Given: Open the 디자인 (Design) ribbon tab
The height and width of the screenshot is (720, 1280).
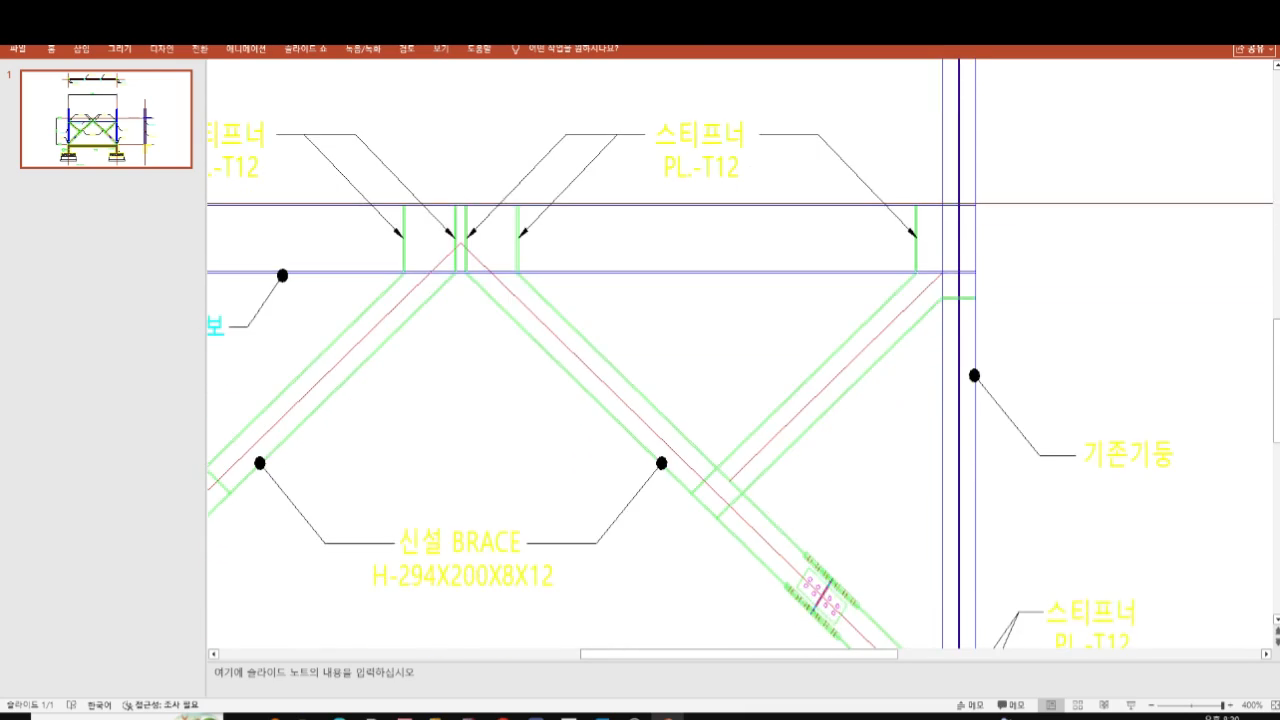Looking at the screenshot, I should [x=162, y=49].
